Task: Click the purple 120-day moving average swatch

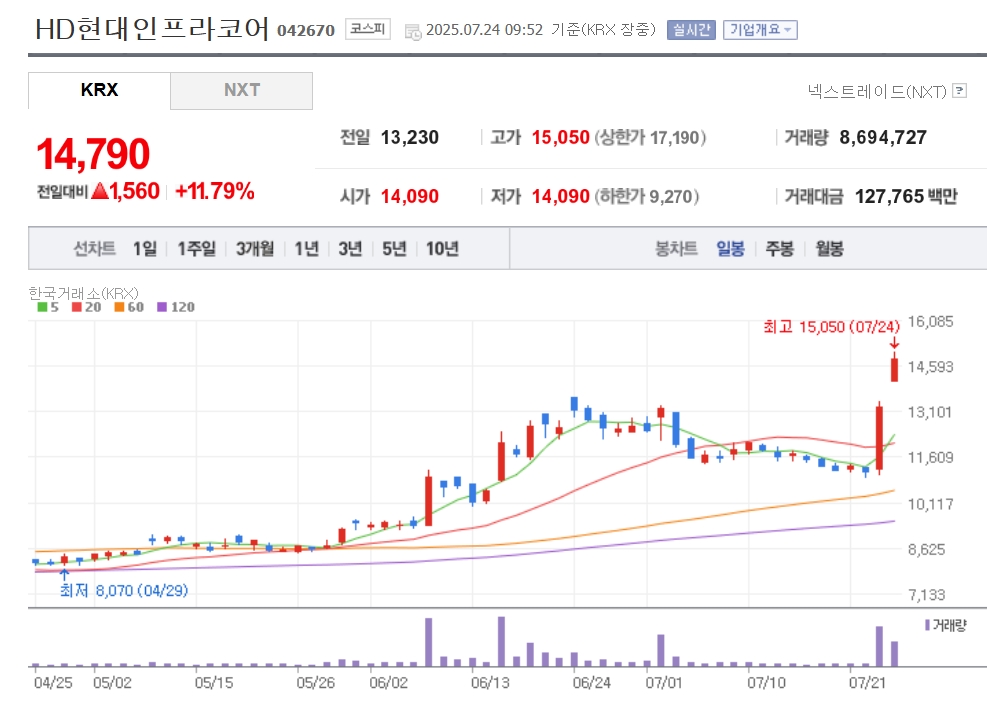Action: pyautogui.click(x=162, y=307)
